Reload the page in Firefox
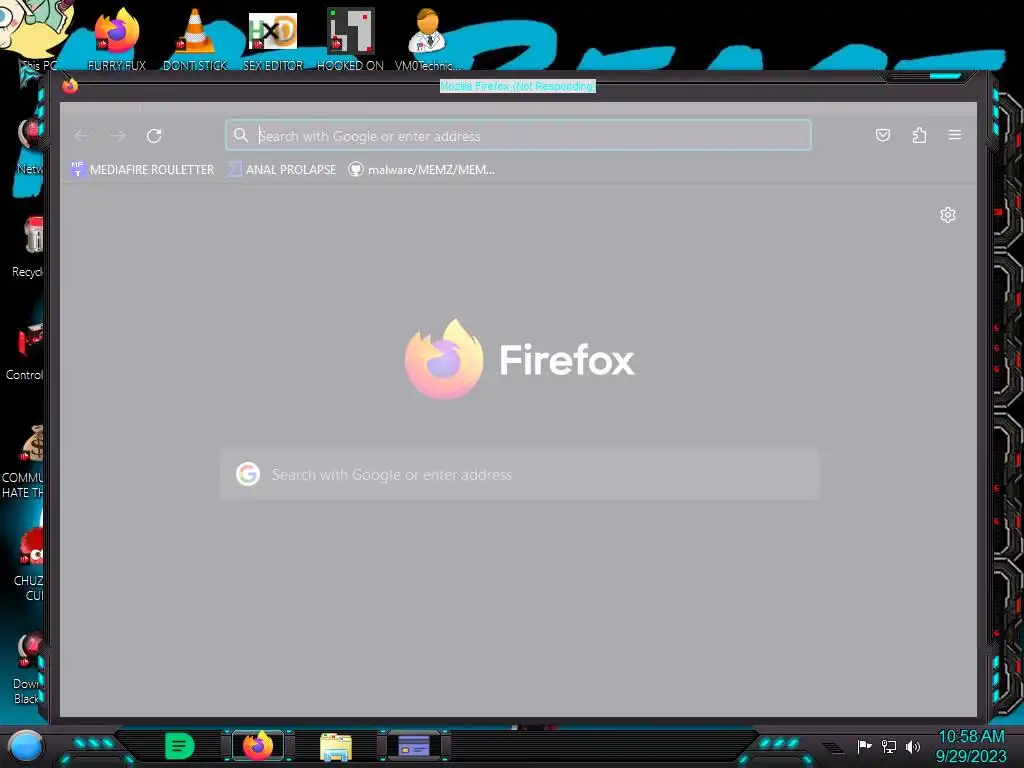The image size is (1024, 768). point(154,136)
